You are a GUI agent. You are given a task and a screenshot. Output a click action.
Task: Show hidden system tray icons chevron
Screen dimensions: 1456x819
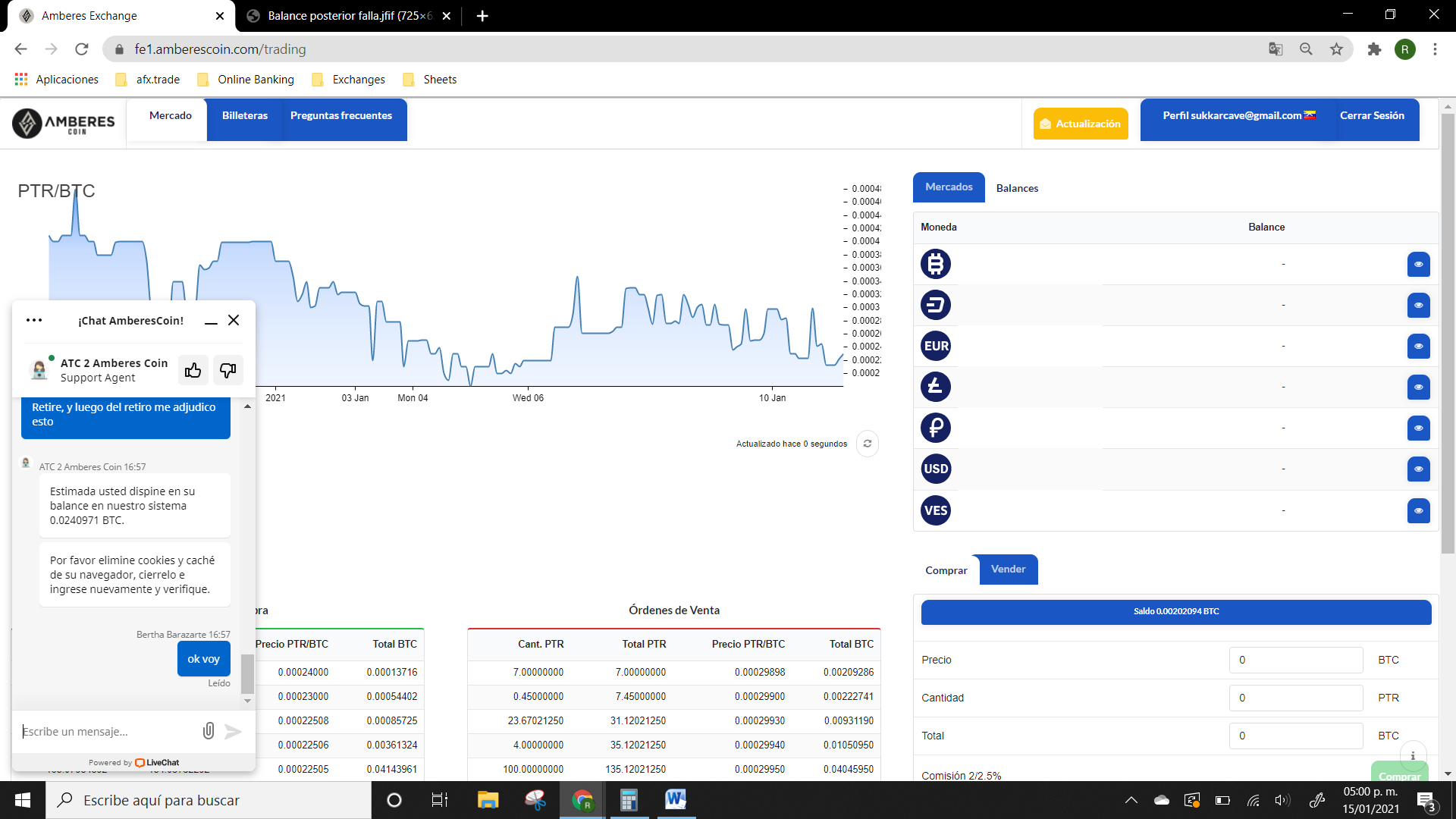(1131, 800)
